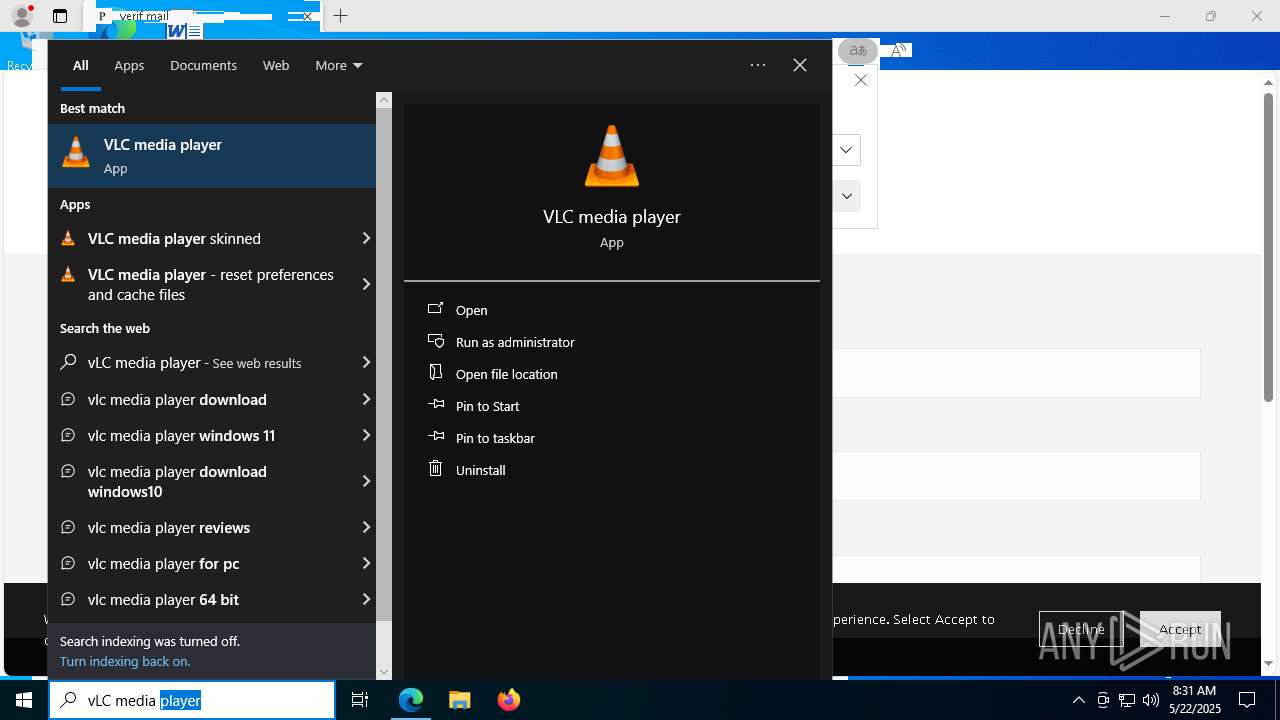The width and height of the screenshot is (1280, 720).
Task: Click large VLC cone icon in preview pane
Action: (612, 156)
